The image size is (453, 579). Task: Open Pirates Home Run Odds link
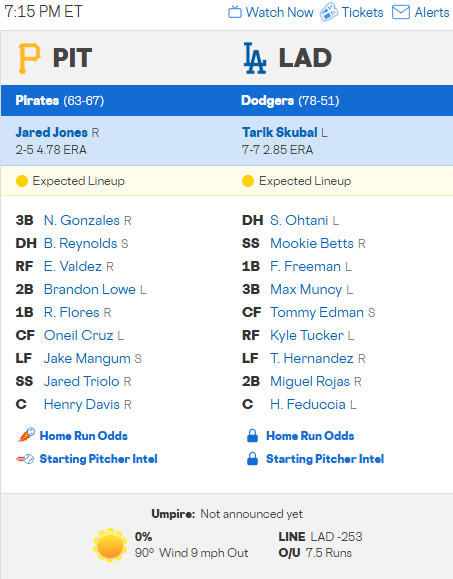(83, 436)
